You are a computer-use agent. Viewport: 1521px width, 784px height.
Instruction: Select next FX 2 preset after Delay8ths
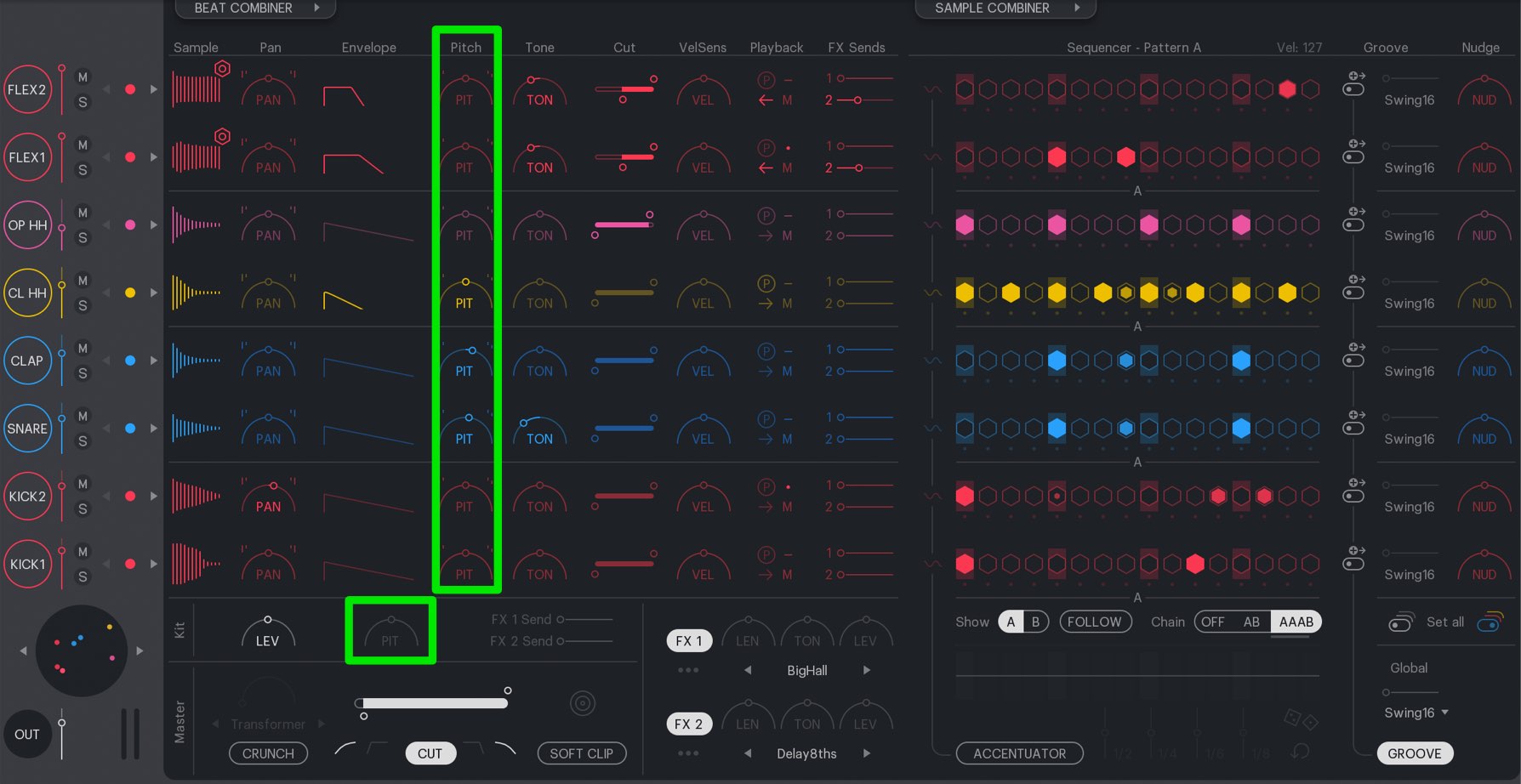click(867, 753)
